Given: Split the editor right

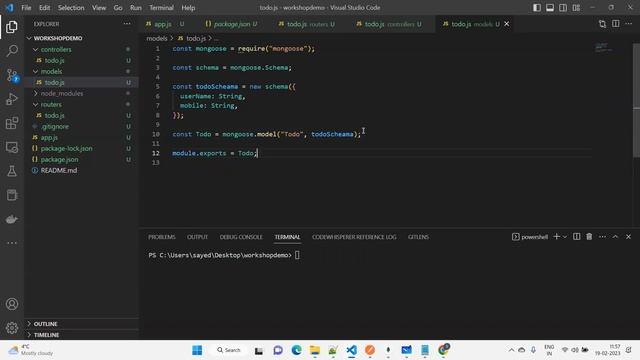Looking at the screenshot, I should (x=616, y=24).
